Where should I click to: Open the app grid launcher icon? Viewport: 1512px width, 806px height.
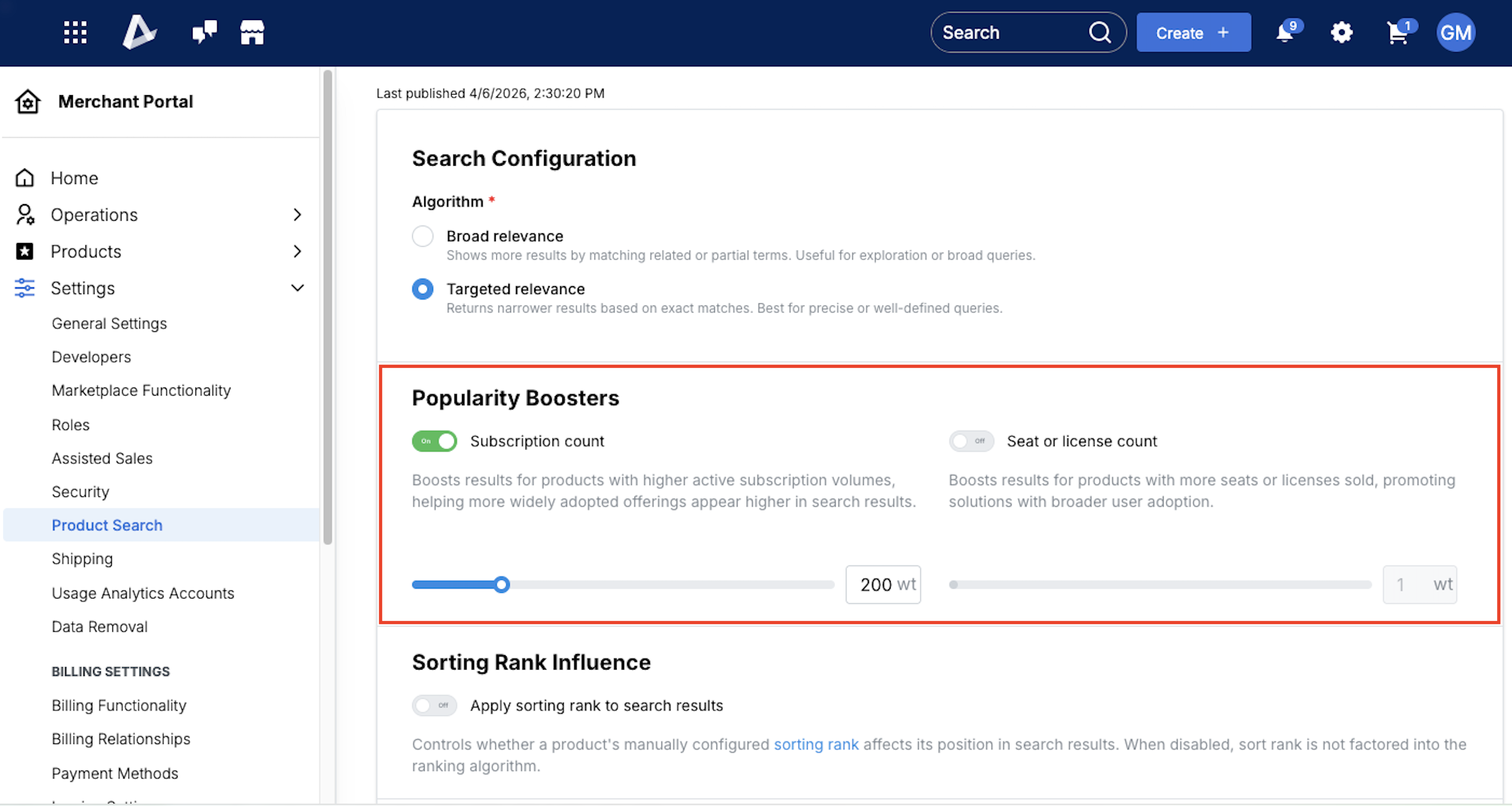pos(75,32)
